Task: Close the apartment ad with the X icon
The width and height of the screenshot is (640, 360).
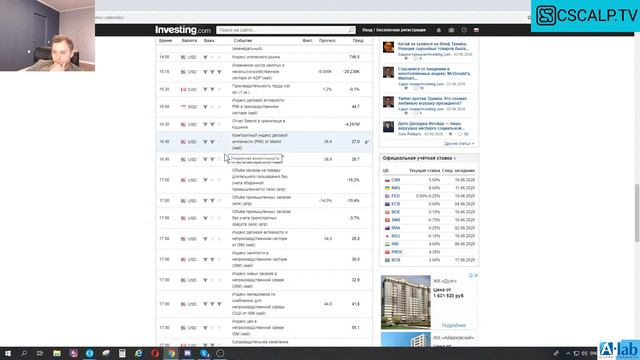Action: pos(476,276)
